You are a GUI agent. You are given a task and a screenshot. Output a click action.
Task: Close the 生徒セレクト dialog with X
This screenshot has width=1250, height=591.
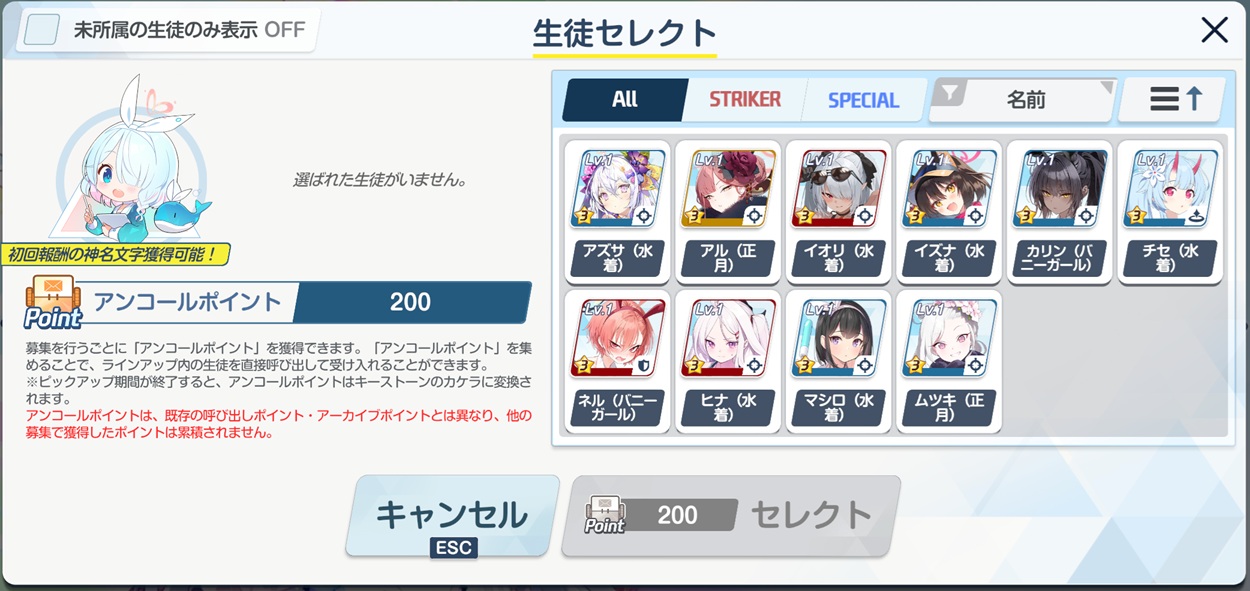(1214, 30)
